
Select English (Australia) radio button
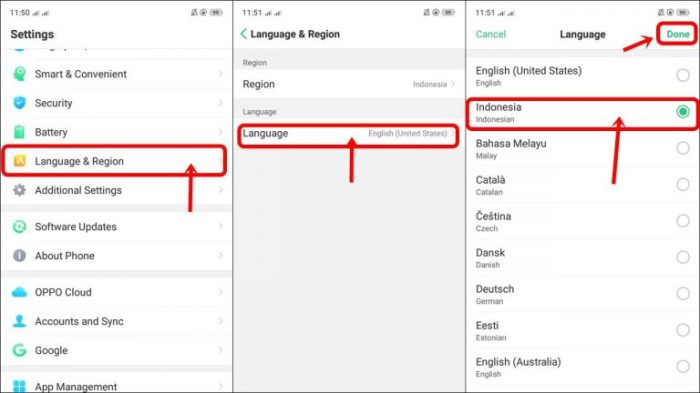click(683, 366)
